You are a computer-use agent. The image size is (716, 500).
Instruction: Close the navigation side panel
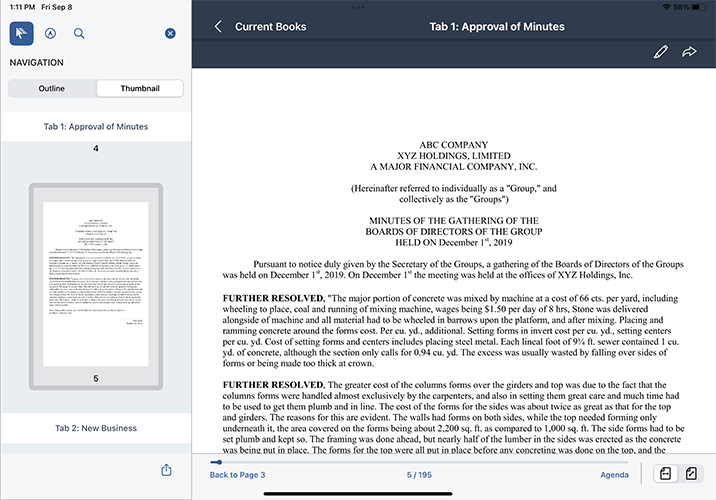point(170,34)
